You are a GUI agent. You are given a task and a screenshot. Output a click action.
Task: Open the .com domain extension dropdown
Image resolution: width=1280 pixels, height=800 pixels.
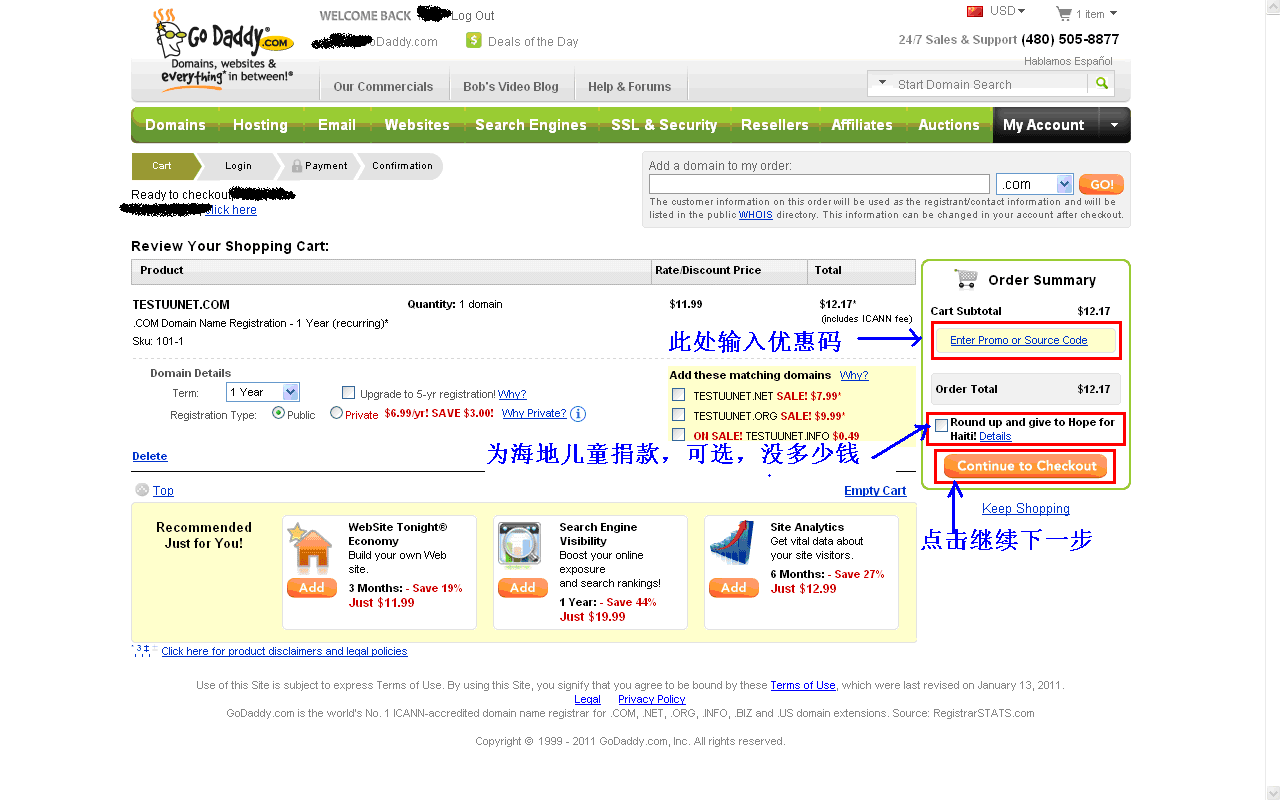click(x=1035, y=184)
